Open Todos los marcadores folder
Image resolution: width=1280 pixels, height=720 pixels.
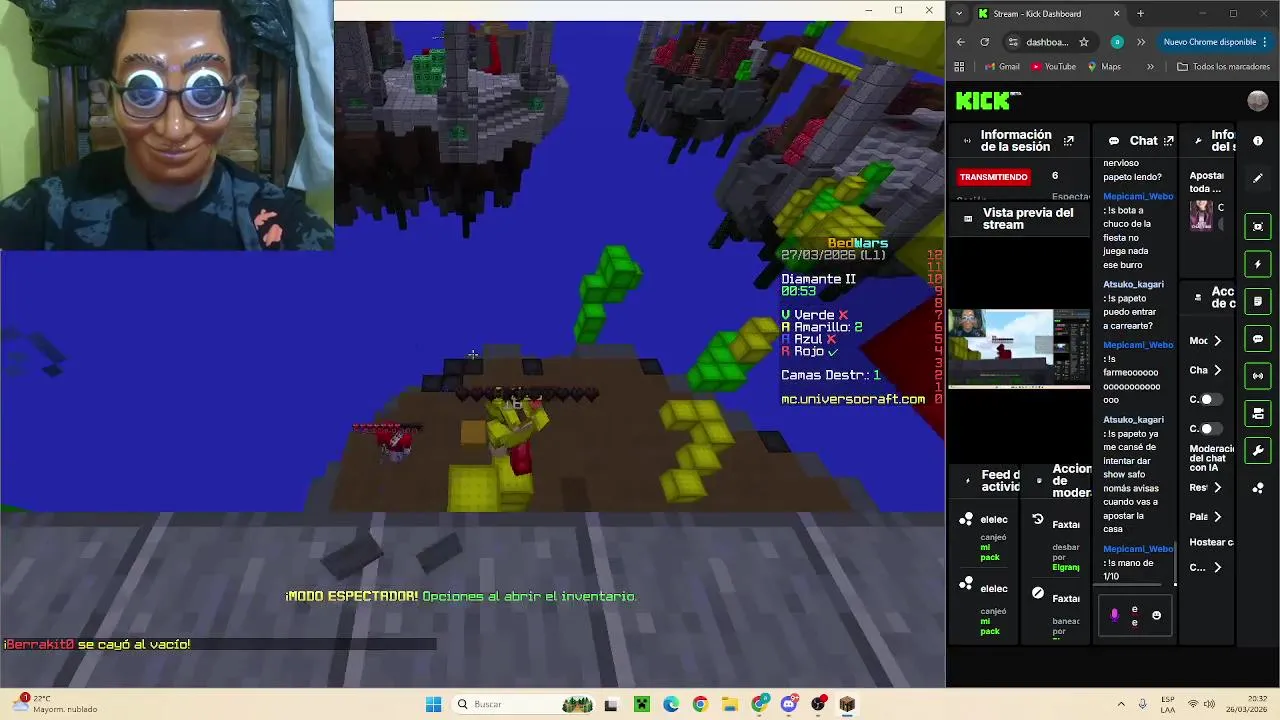(1223, 67)
